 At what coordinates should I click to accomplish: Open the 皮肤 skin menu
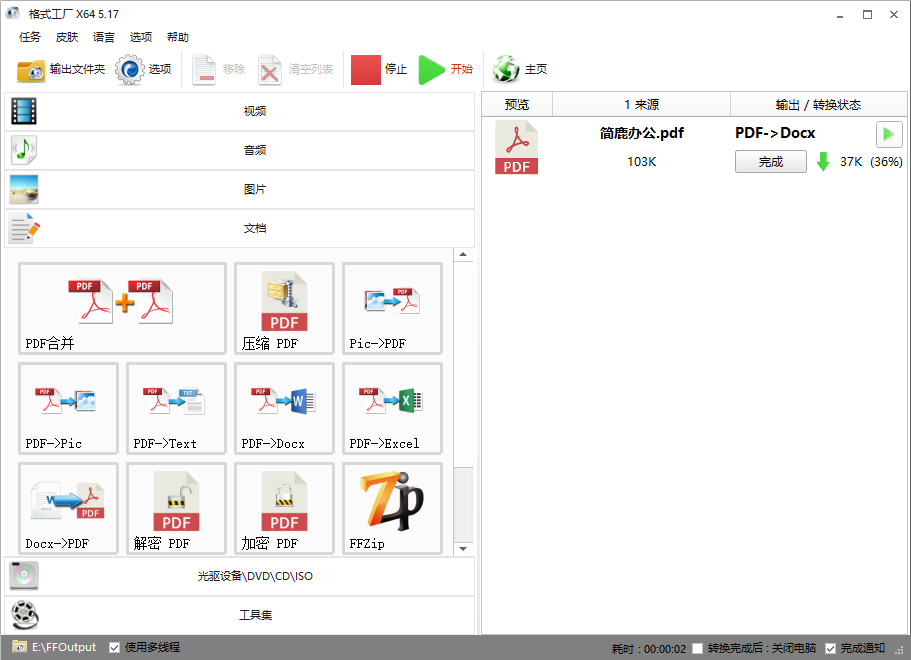[x=67, y=37]
